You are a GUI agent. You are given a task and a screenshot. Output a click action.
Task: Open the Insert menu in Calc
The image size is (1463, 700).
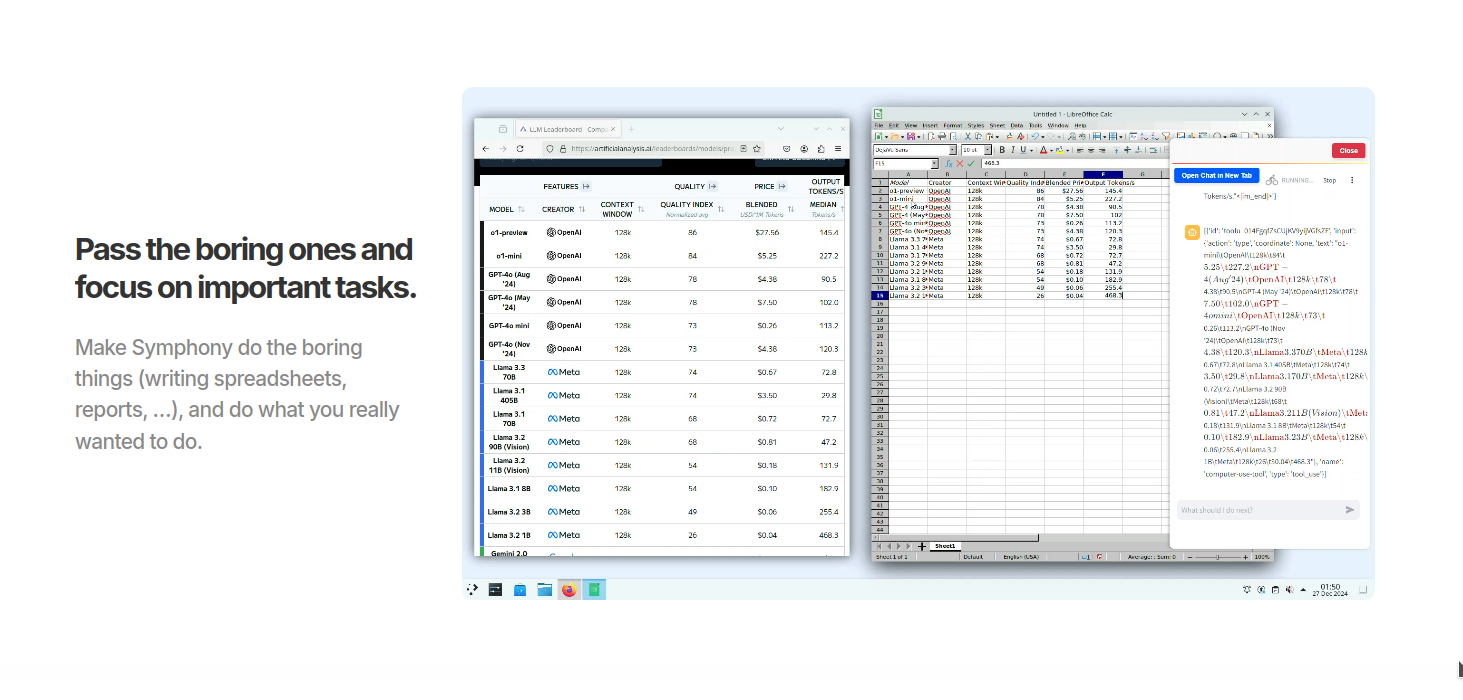930,125
